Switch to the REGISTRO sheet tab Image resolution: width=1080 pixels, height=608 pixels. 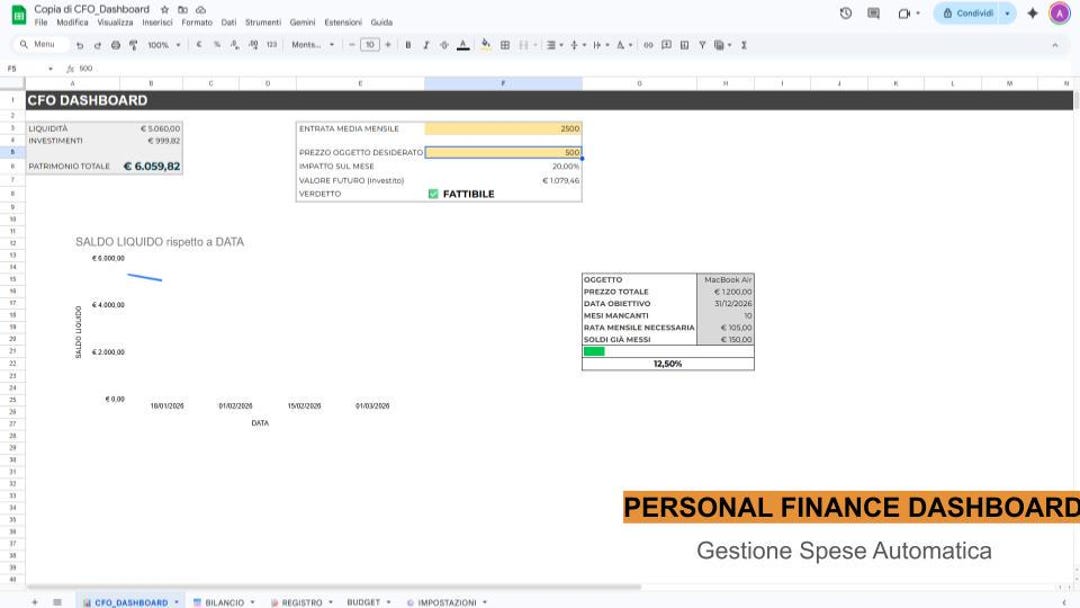(302, 602)
